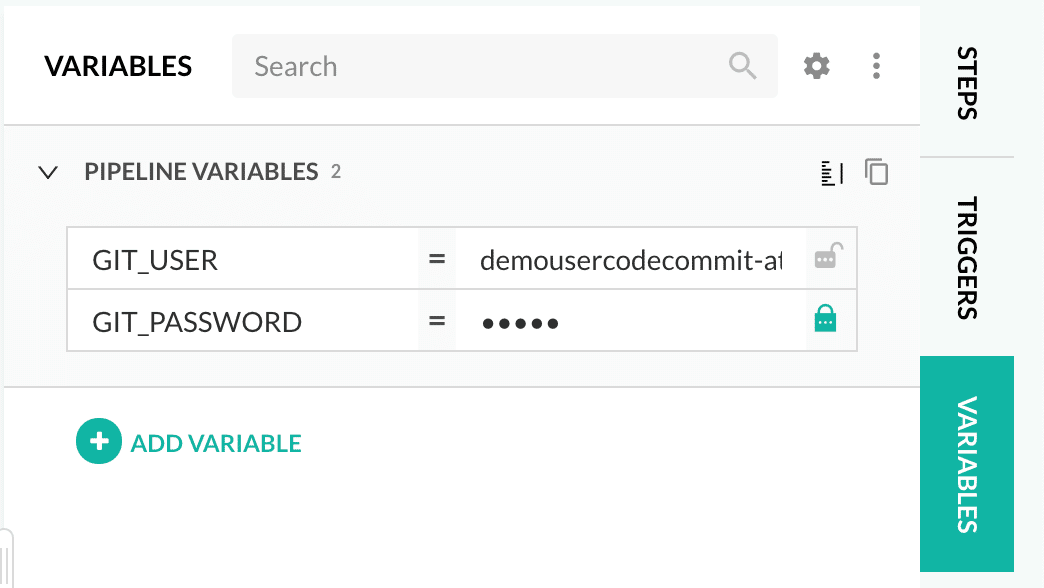Click the masked GIT_PASSWORD value field
Viewport: 1044px width, 588px height.
pyautogui.click(x=630, y=322)
